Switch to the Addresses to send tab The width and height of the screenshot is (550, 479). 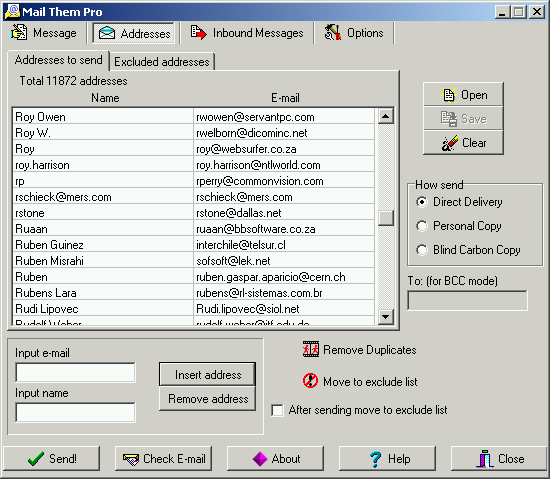pyautogui.click(x=59, y=60)
